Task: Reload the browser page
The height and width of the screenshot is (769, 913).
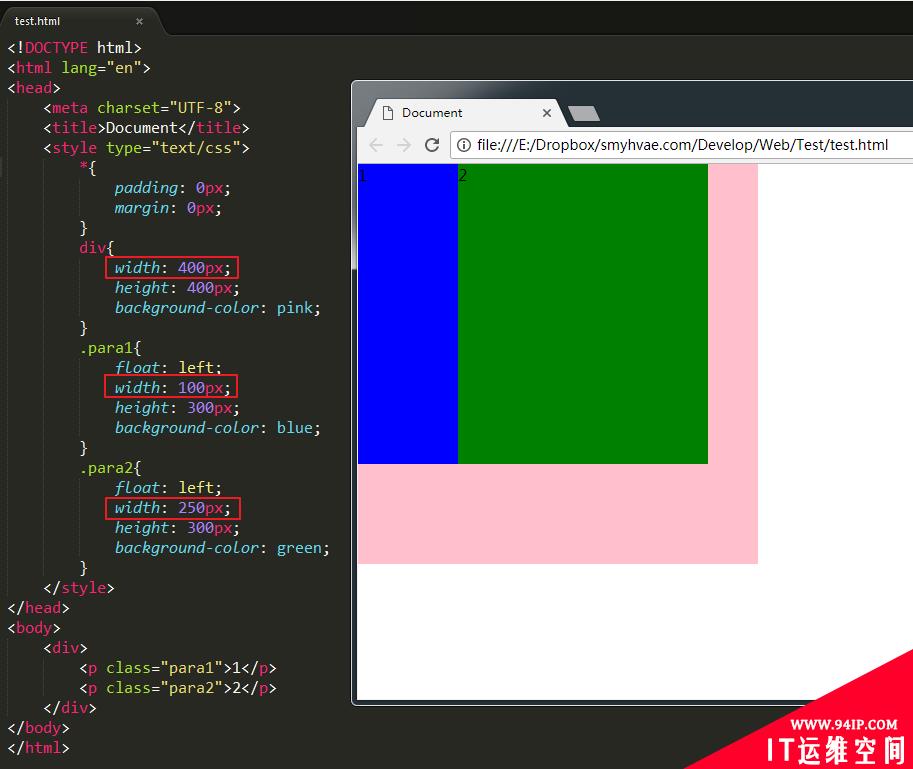Action: tap(432, 145)
